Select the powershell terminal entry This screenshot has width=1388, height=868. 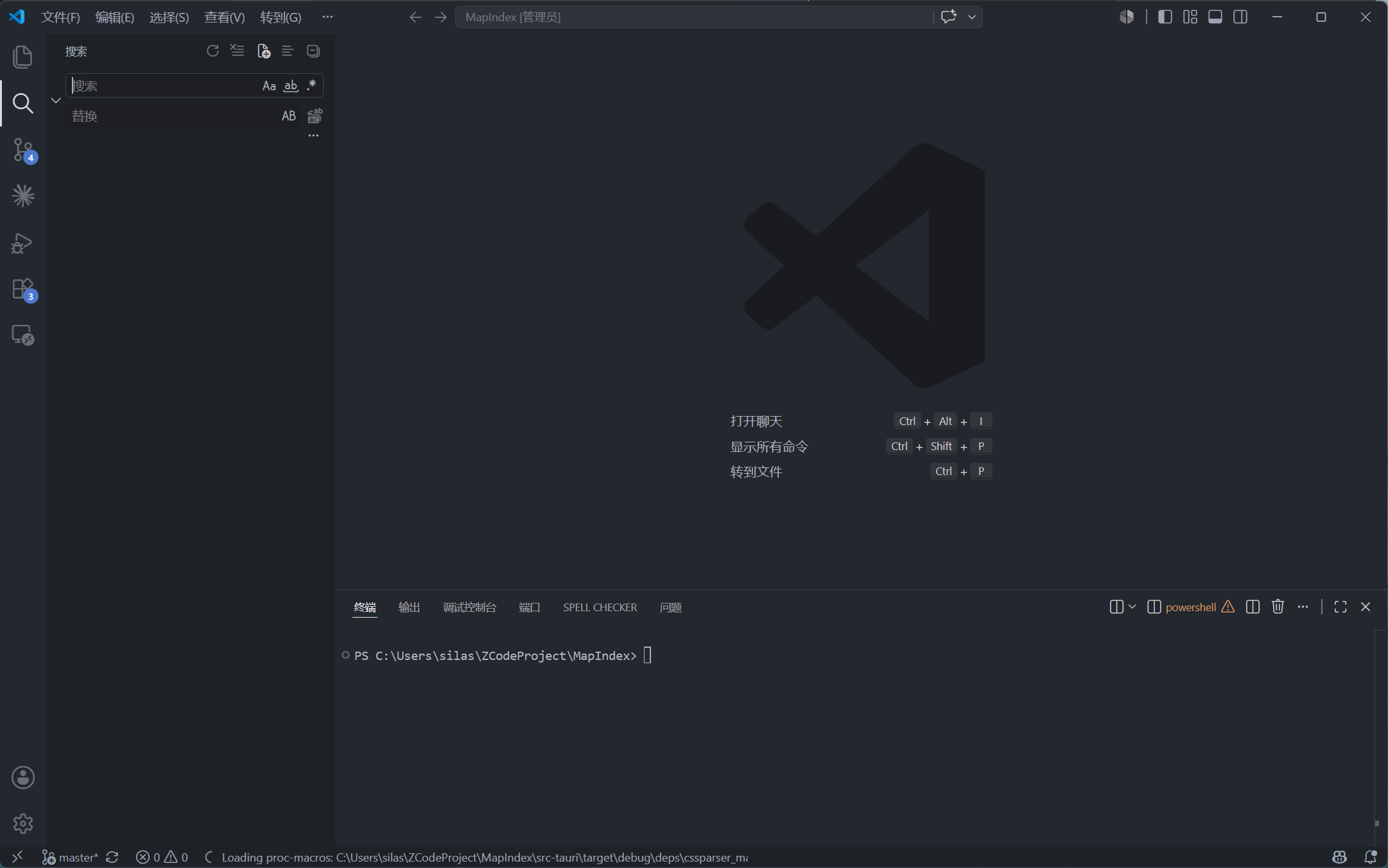(x=1190, y=607)
